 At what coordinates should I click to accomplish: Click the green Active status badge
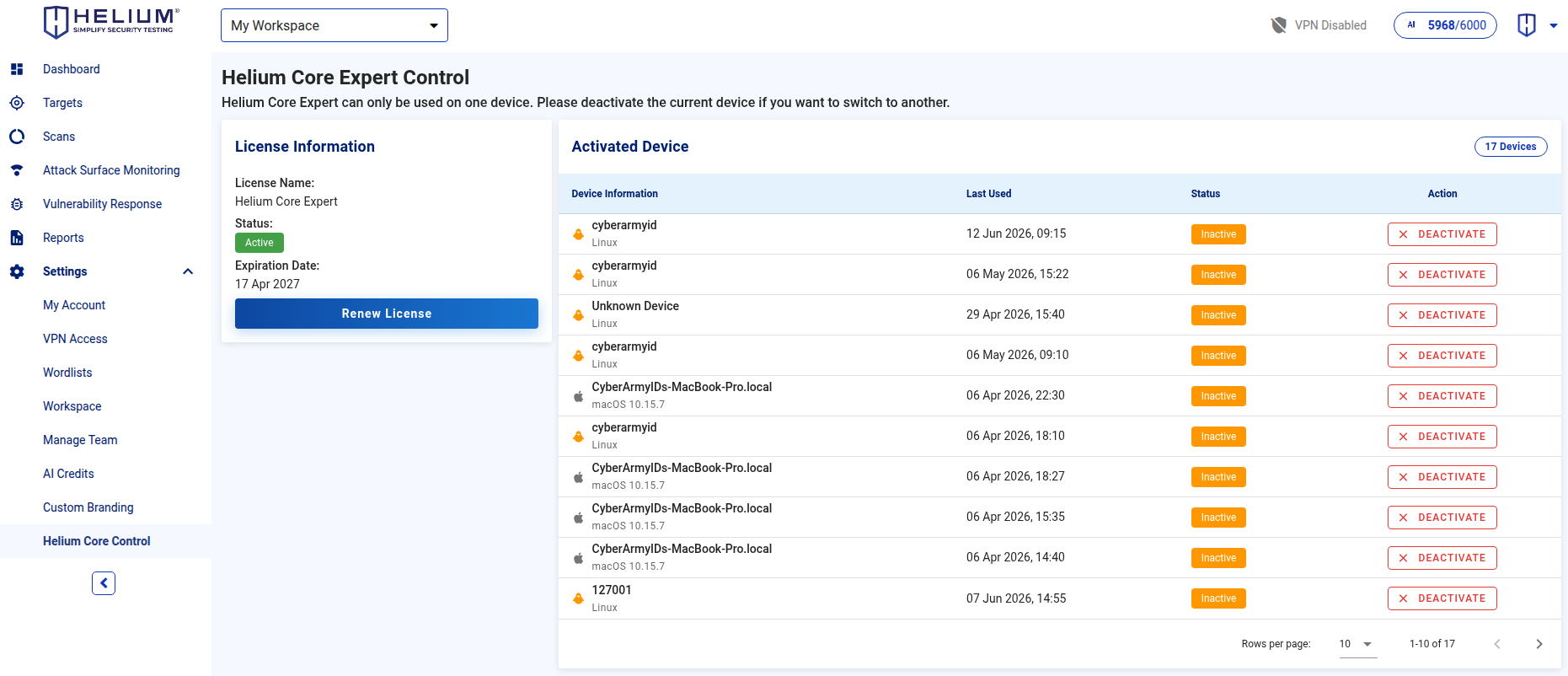coord(260,243)
